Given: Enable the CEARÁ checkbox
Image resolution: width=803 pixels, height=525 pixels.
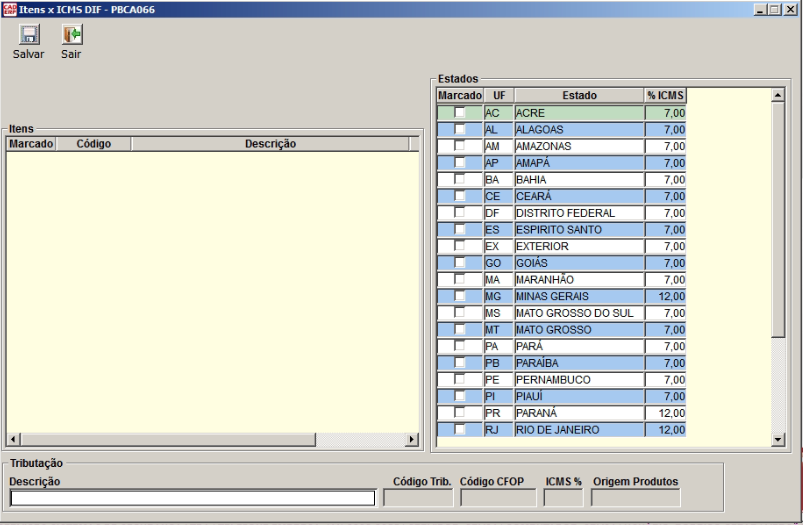Looking at the screenshot, I should pos(459,196).
